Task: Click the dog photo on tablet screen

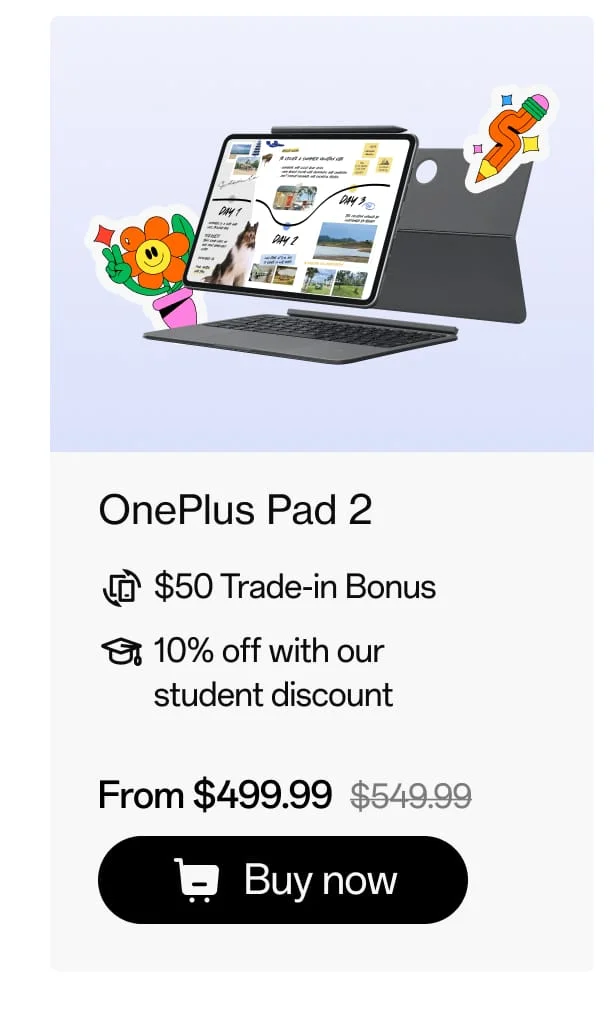Action: tap(236, 254)
